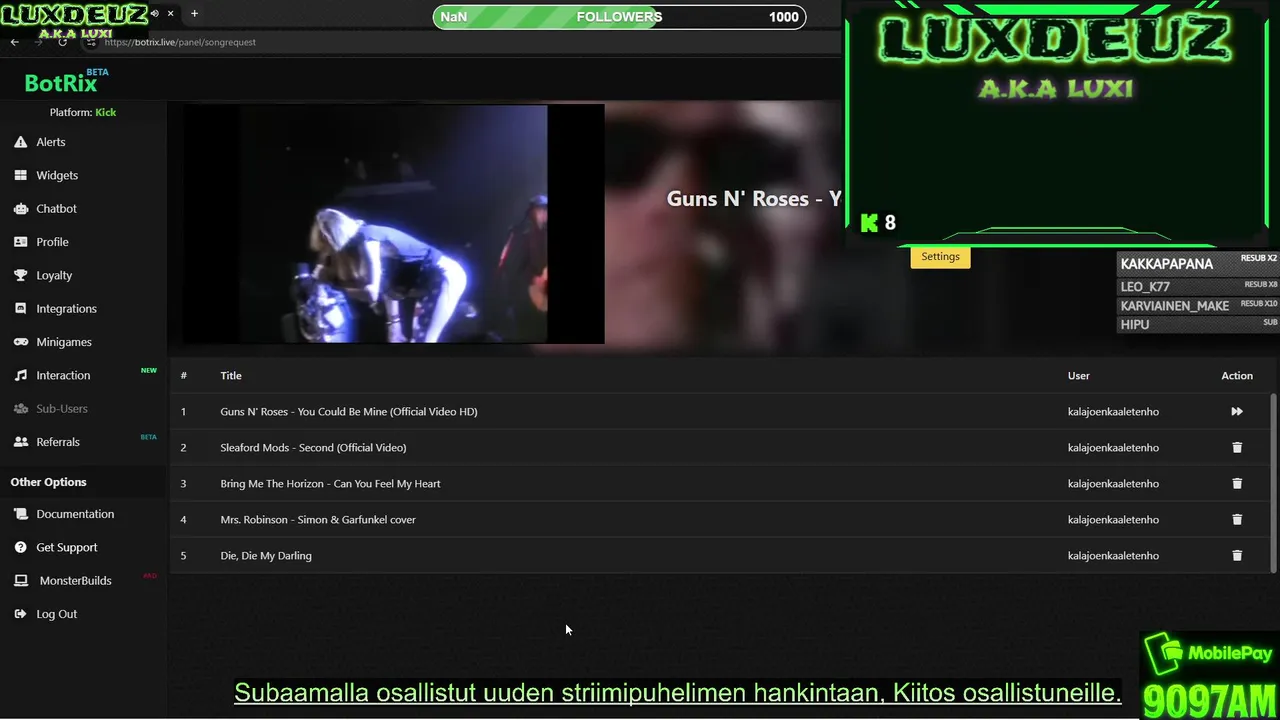
Task: Click the Referrals users icon
Action: pos(20,442)
